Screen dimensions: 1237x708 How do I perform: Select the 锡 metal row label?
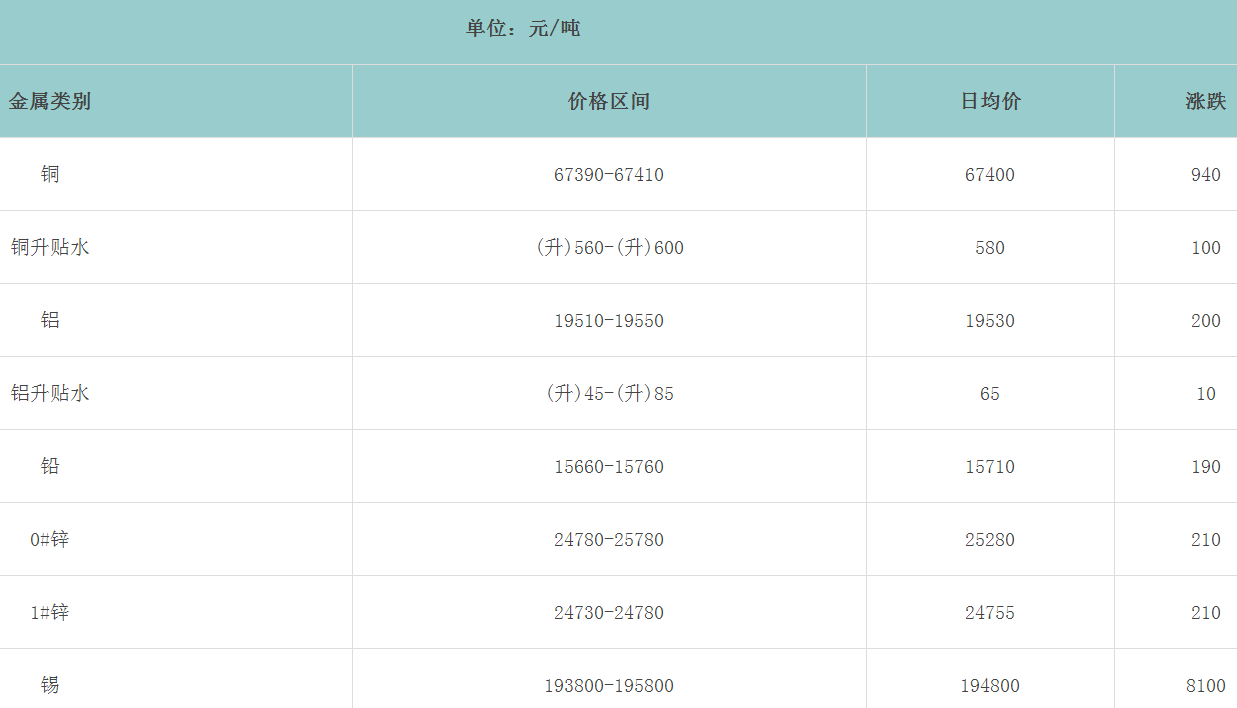(50, 685)
